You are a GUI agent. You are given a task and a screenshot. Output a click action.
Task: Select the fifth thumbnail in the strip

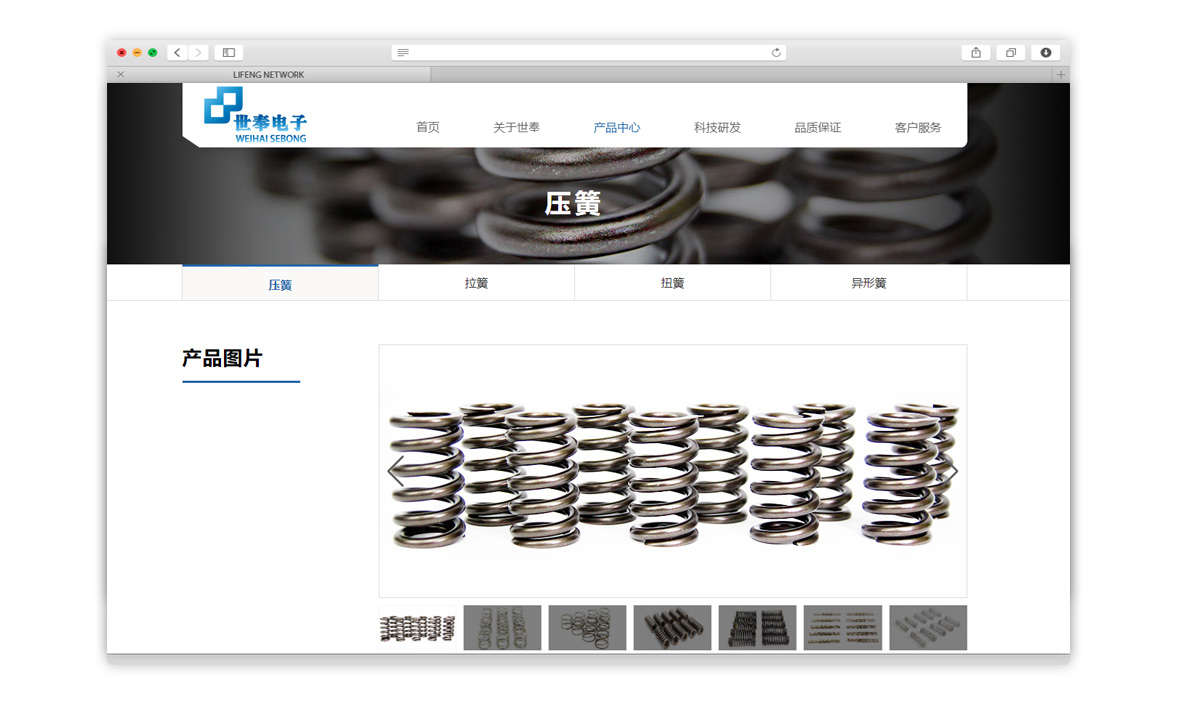tap(758, 628)
